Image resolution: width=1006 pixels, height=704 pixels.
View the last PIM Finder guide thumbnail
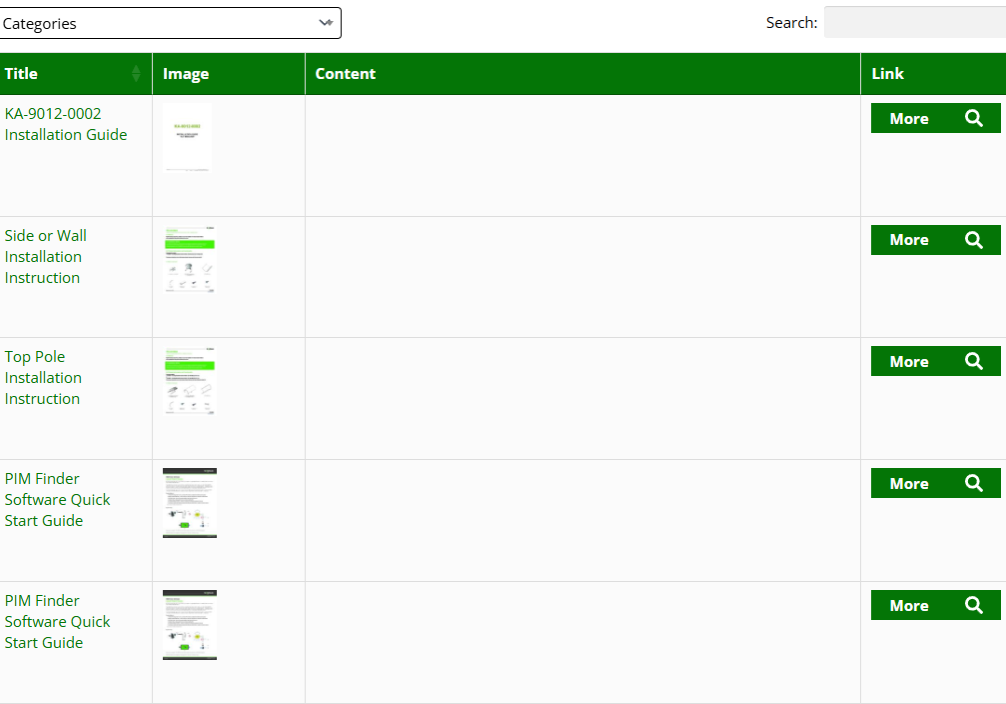190,625
